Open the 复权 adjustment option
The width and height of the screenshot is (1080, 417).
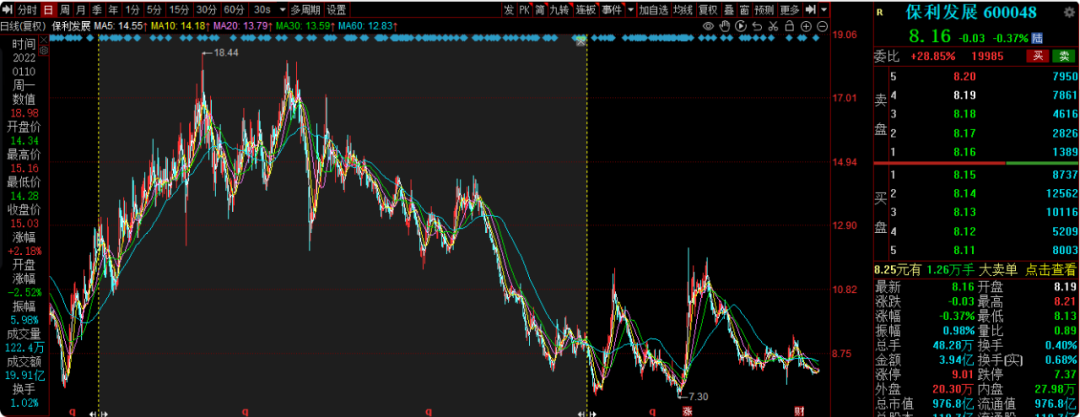[x=708, y=10]
